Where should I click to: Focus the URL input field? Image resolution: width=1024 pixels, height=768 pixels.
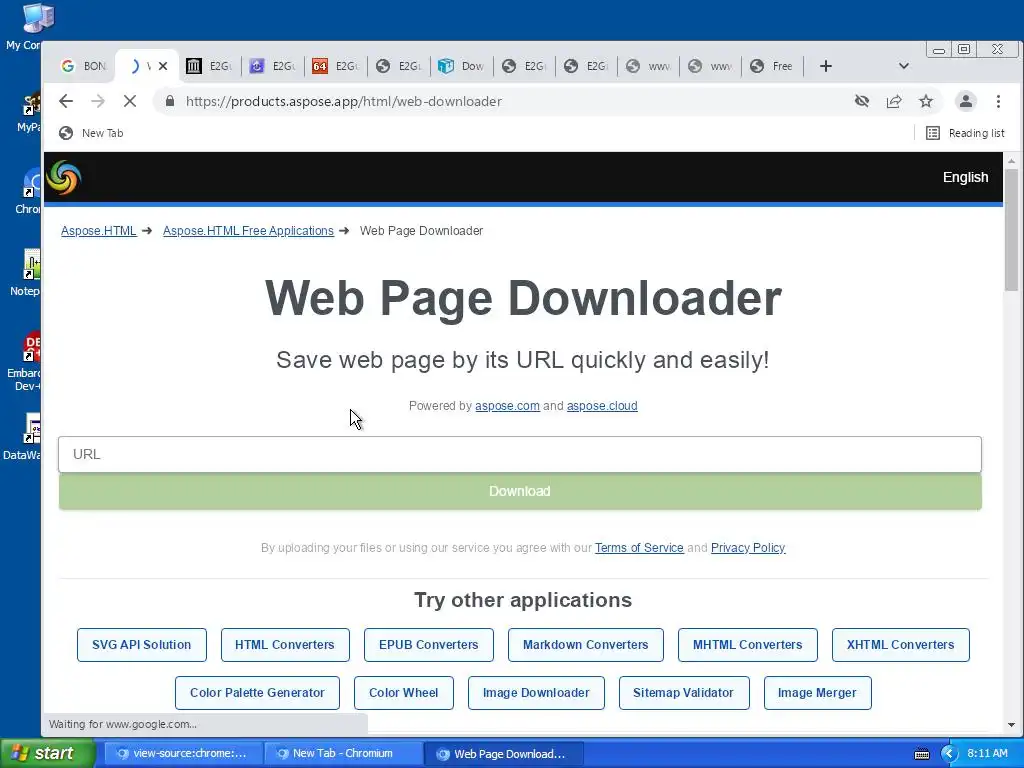point(520,454)
